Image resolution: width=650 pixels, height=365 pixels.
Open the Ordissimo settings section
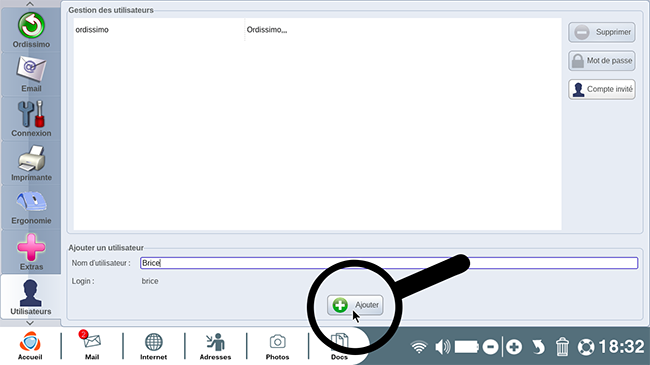pos(31,31)
